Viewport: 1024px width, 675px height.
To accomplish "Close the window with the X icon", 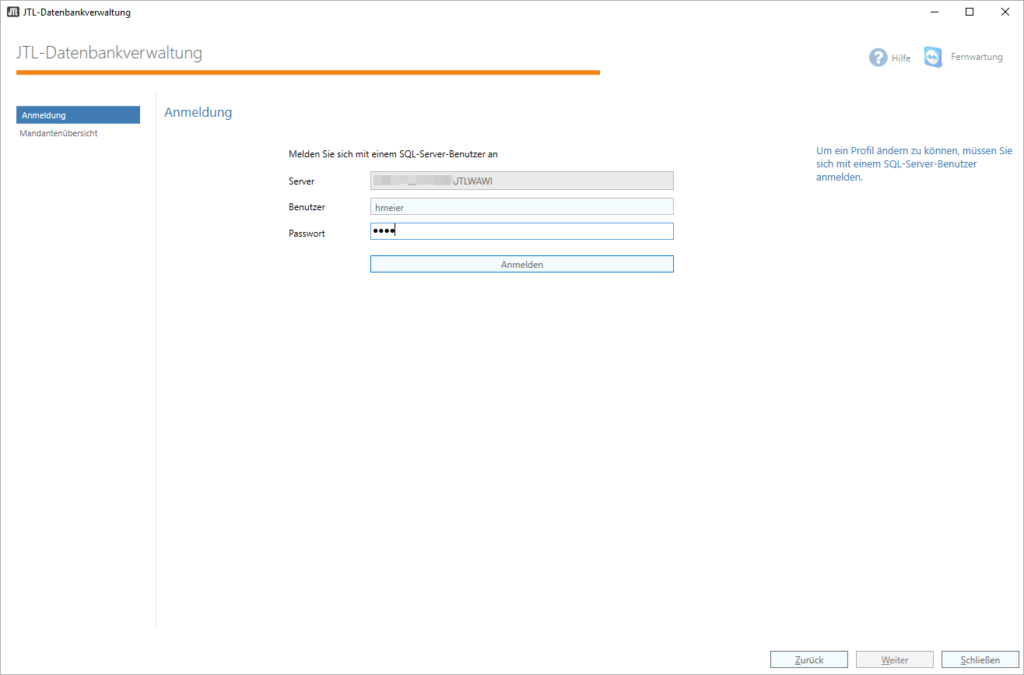I will [x=1004, y=12].
